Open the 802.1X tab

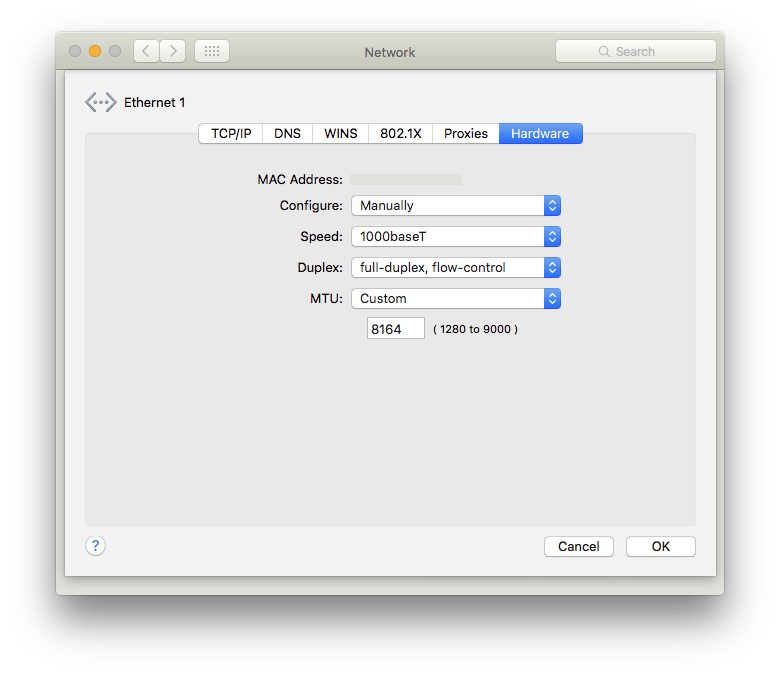coord(400,134)
